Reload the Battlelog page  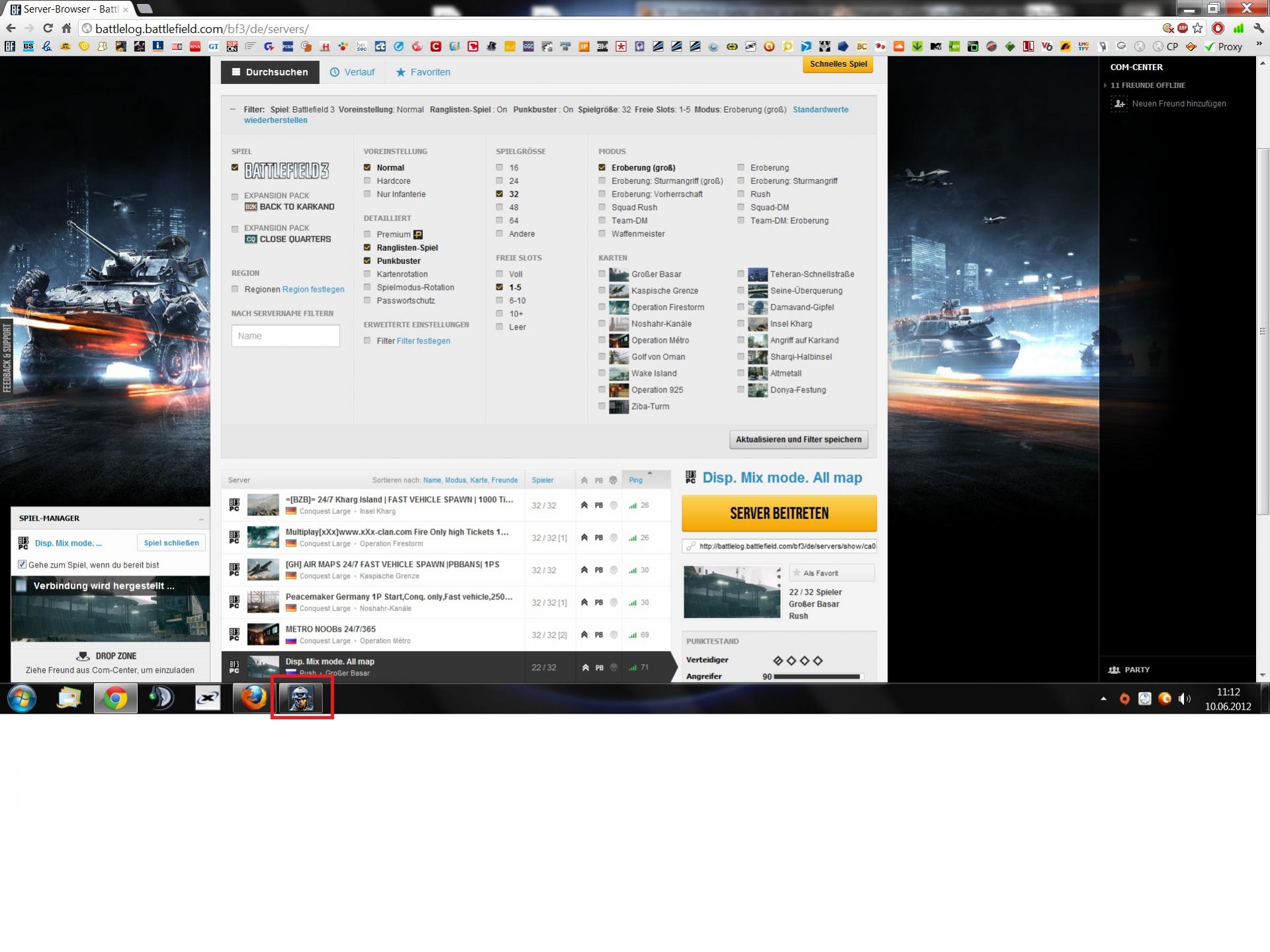pos(48,28)
